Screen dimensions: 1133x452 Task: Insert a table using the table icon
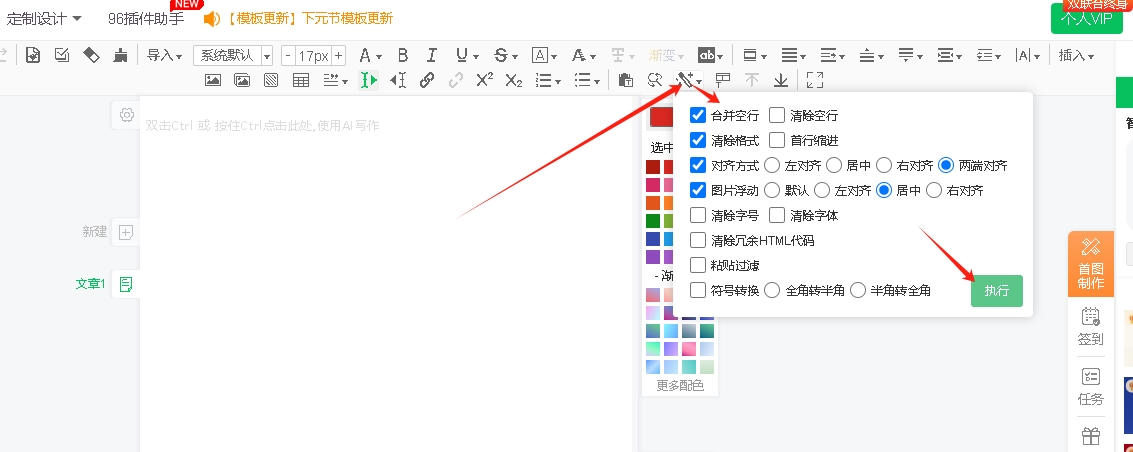300,80
